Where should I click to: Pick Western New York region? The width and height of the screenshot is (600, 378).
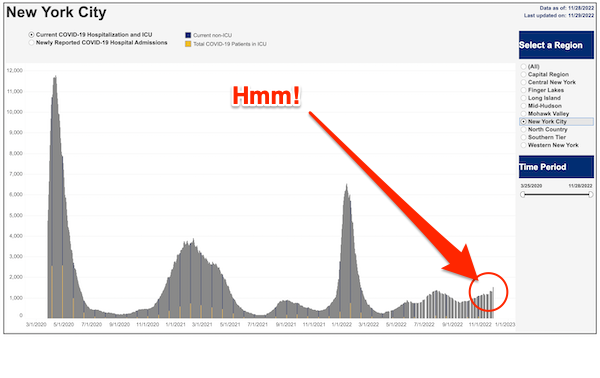click(x=523, y=145)
